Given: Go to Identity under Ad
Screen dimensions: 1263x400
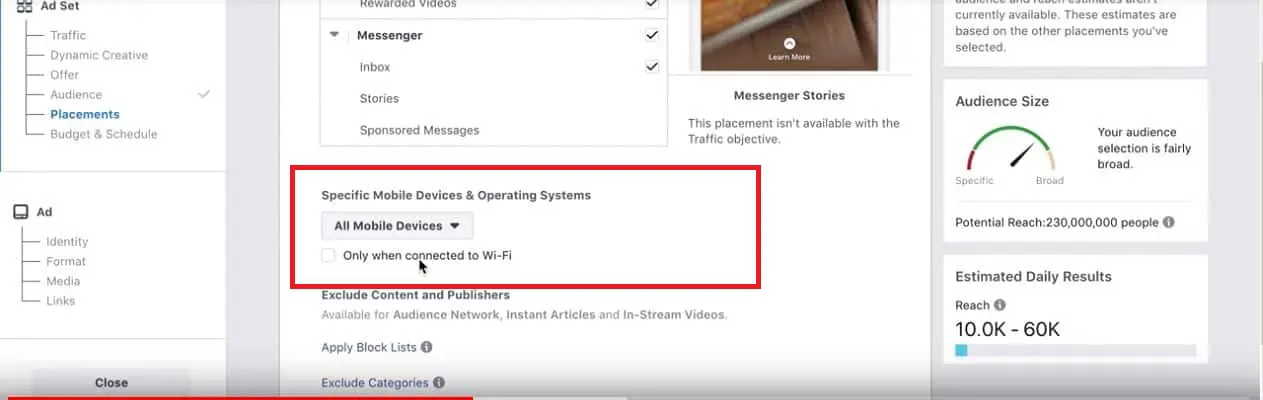Looking at the screenshot, I should point(67,241).
